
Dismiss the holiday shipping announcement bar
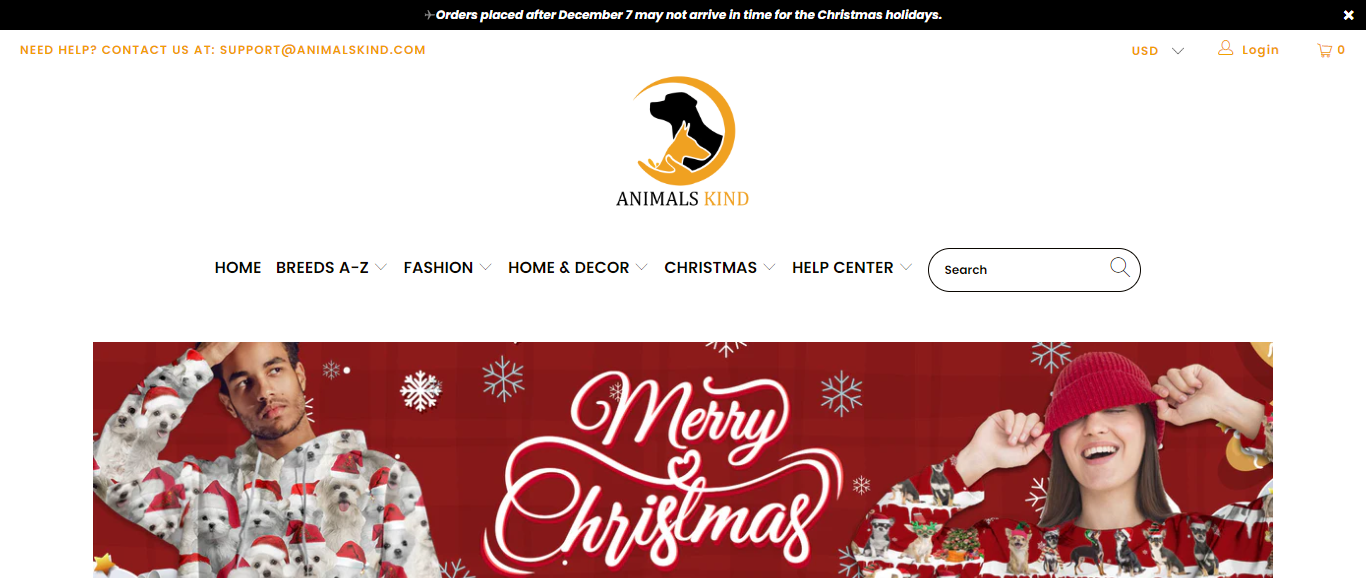coord(1348,15)
